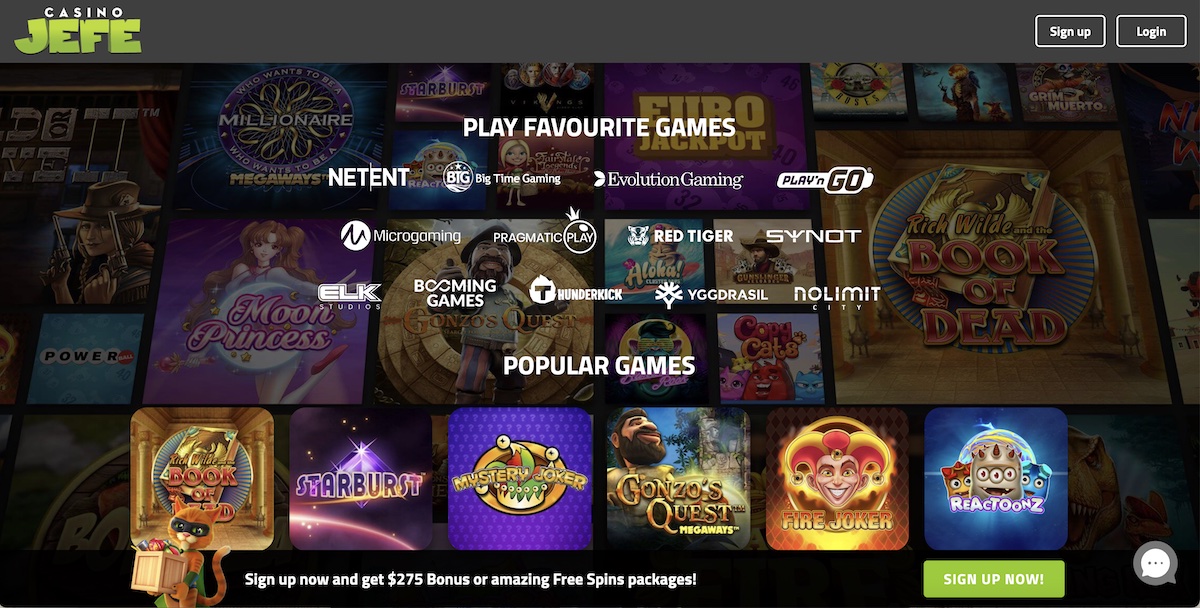Choose the Booming Games logo

pyautogui.click(x=455, y=293)
